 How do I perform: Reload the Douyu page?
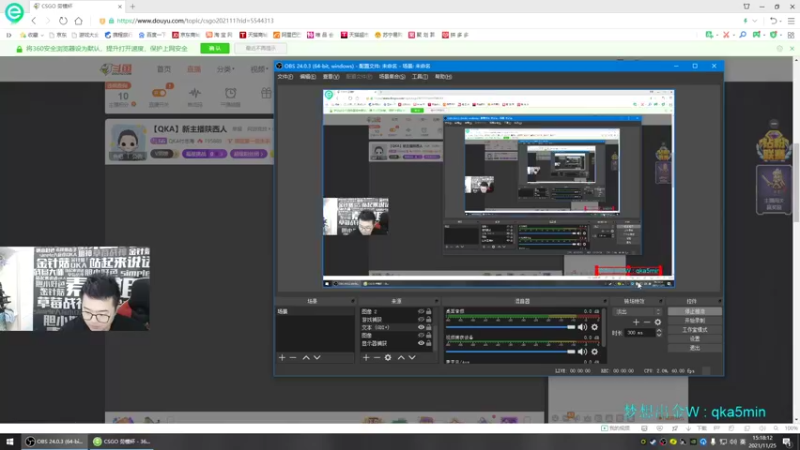[x=63, y=21]
